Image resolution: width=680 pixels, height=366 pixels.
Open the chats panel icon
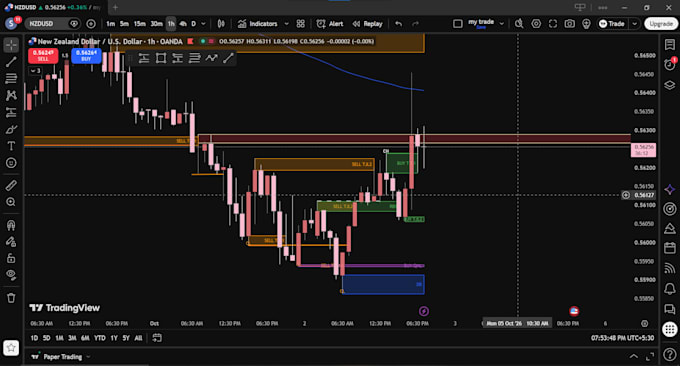670,309
